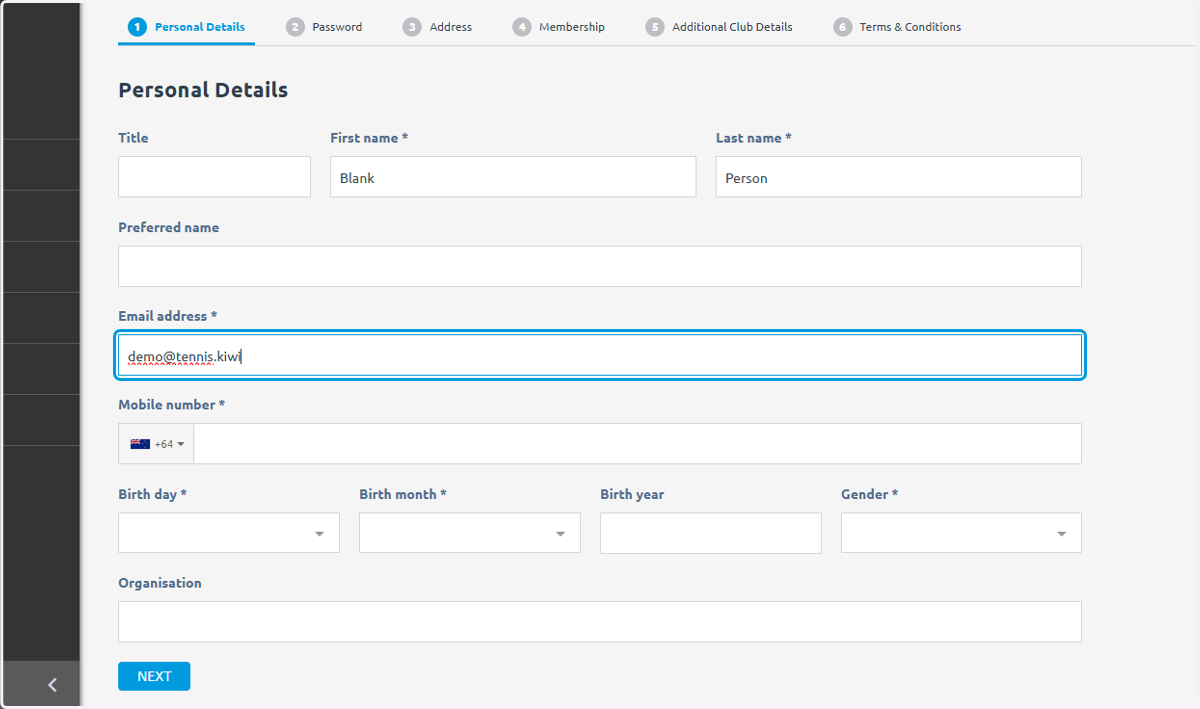Go to Additional Club Details step tab
The height and width of the screenshot is (709, 1200).
(719, 27)
